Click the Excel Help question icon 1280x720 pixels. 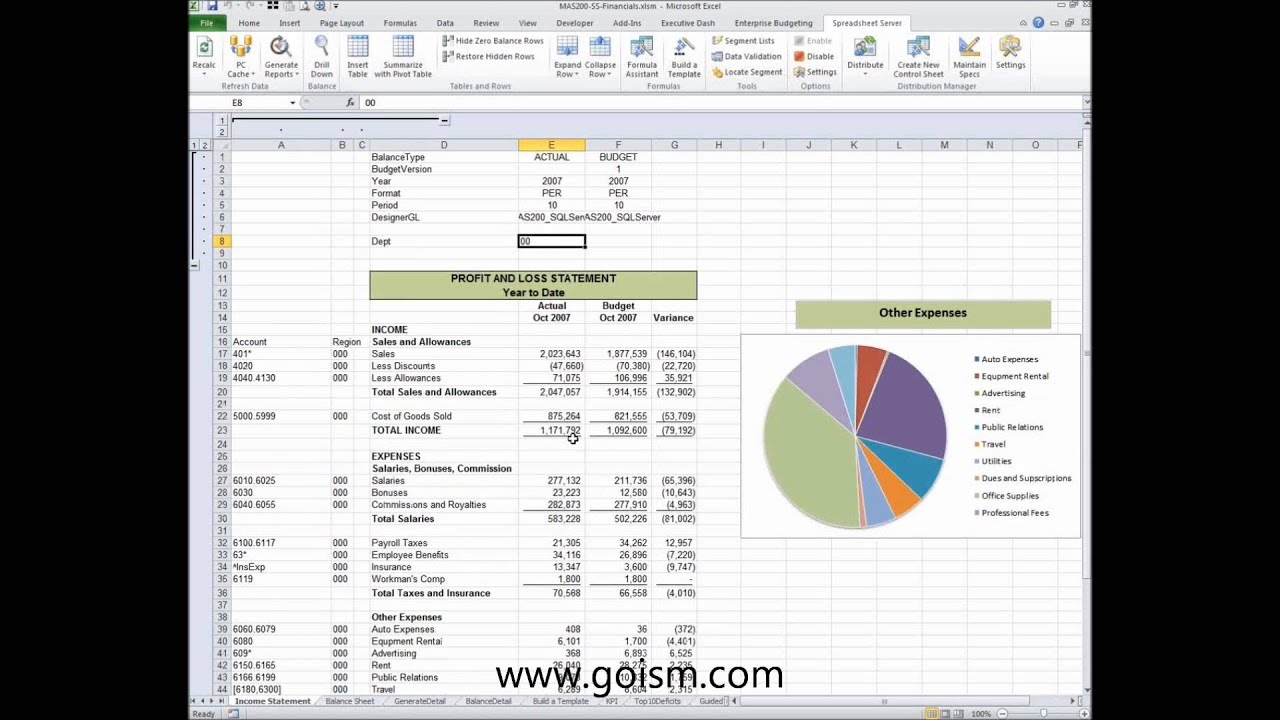coord(1039,23)
